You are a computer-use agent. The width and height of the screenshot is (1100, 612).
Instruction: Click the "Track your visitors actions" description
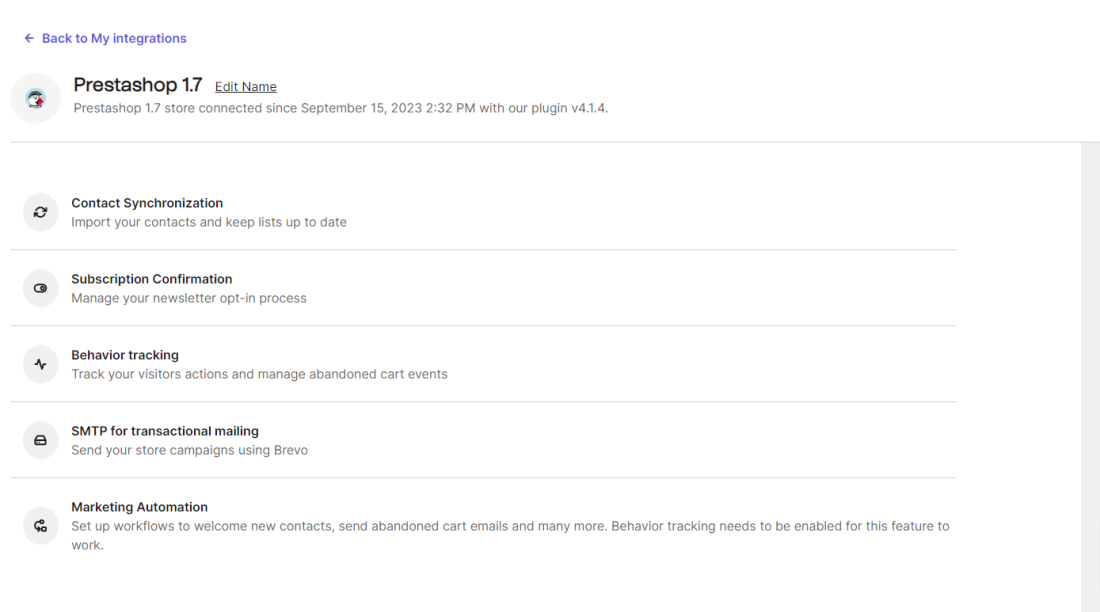click(259, 374)
